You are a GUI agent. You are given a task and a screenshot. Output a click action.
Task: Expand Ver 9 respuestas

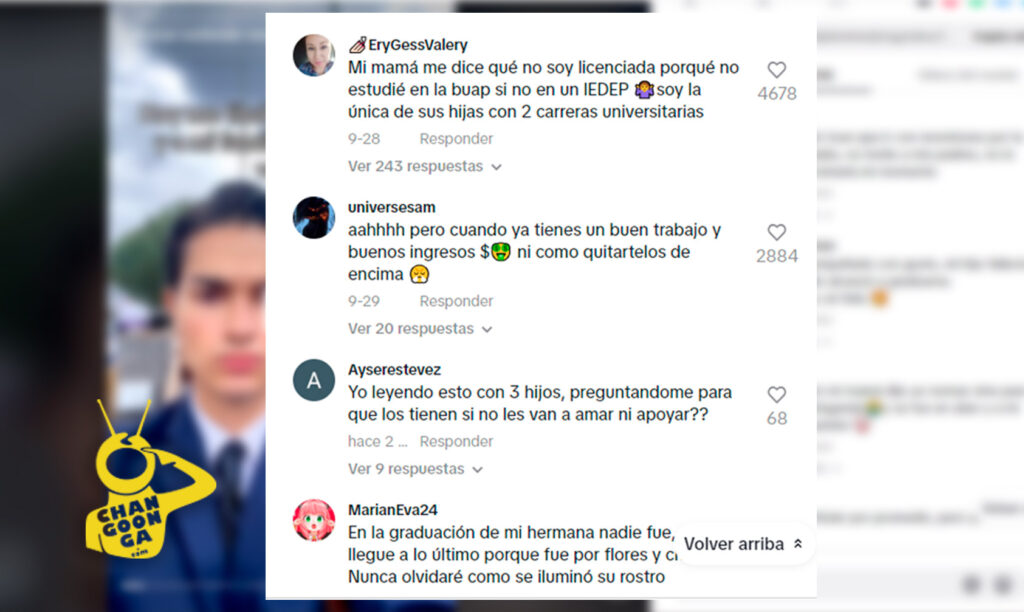pos(415,469)
